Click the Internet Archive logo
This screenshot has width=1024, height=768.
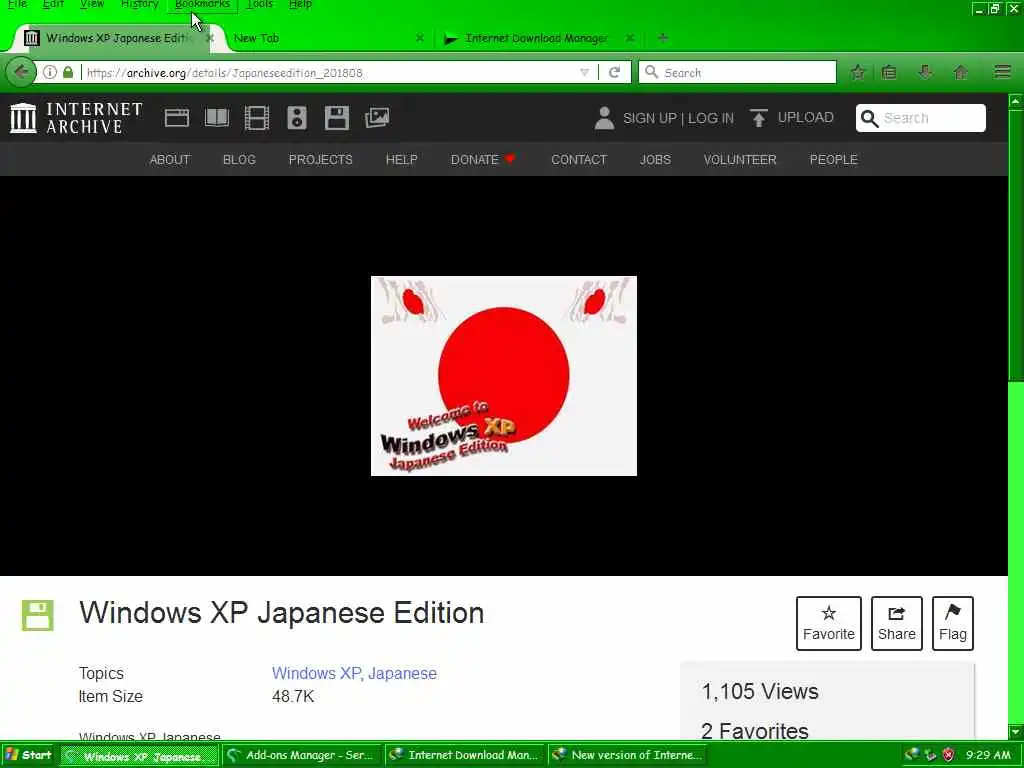[76, 118]
